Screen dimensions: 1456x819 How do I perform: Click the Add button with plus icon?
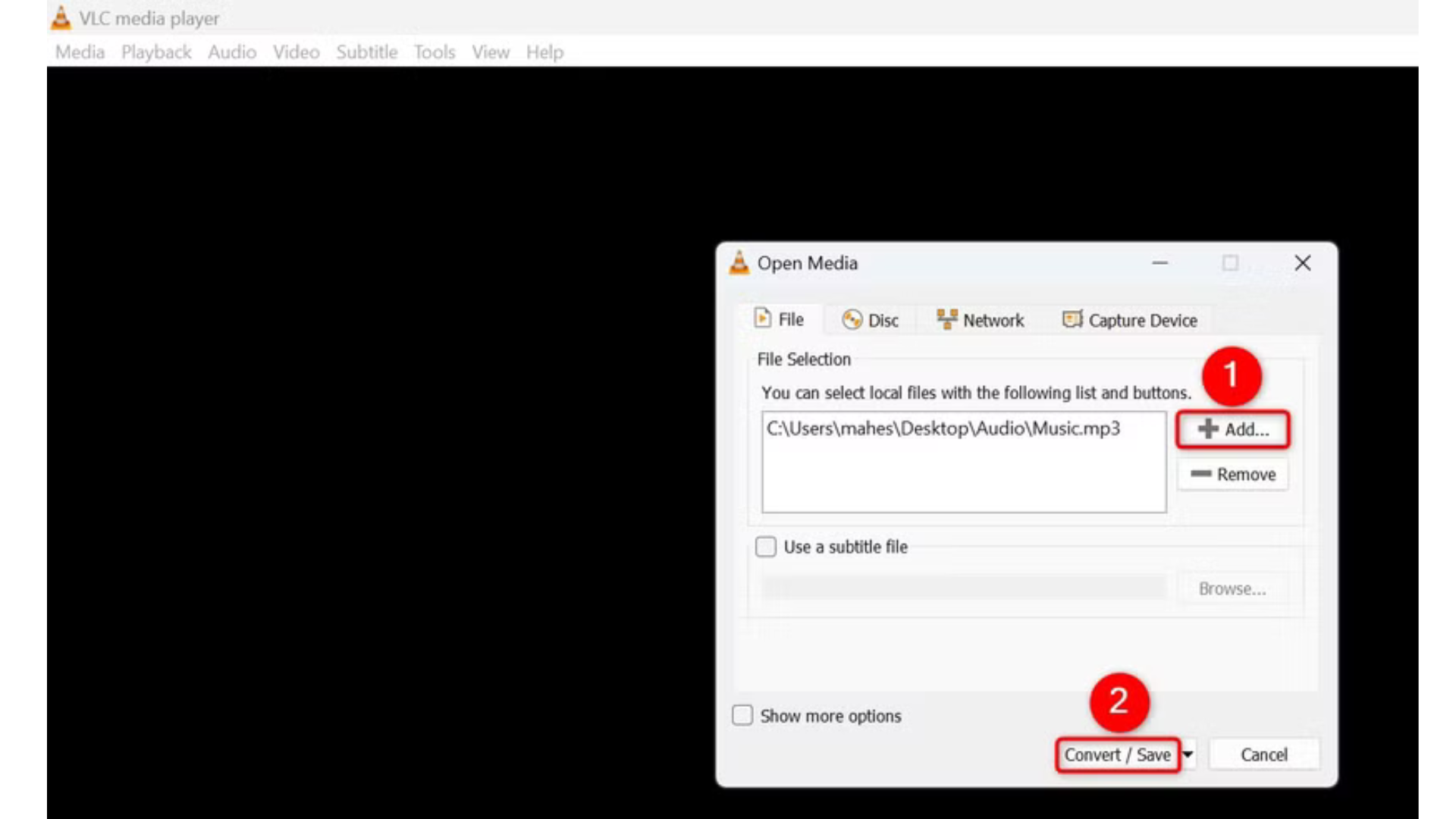coord(1232,429)
